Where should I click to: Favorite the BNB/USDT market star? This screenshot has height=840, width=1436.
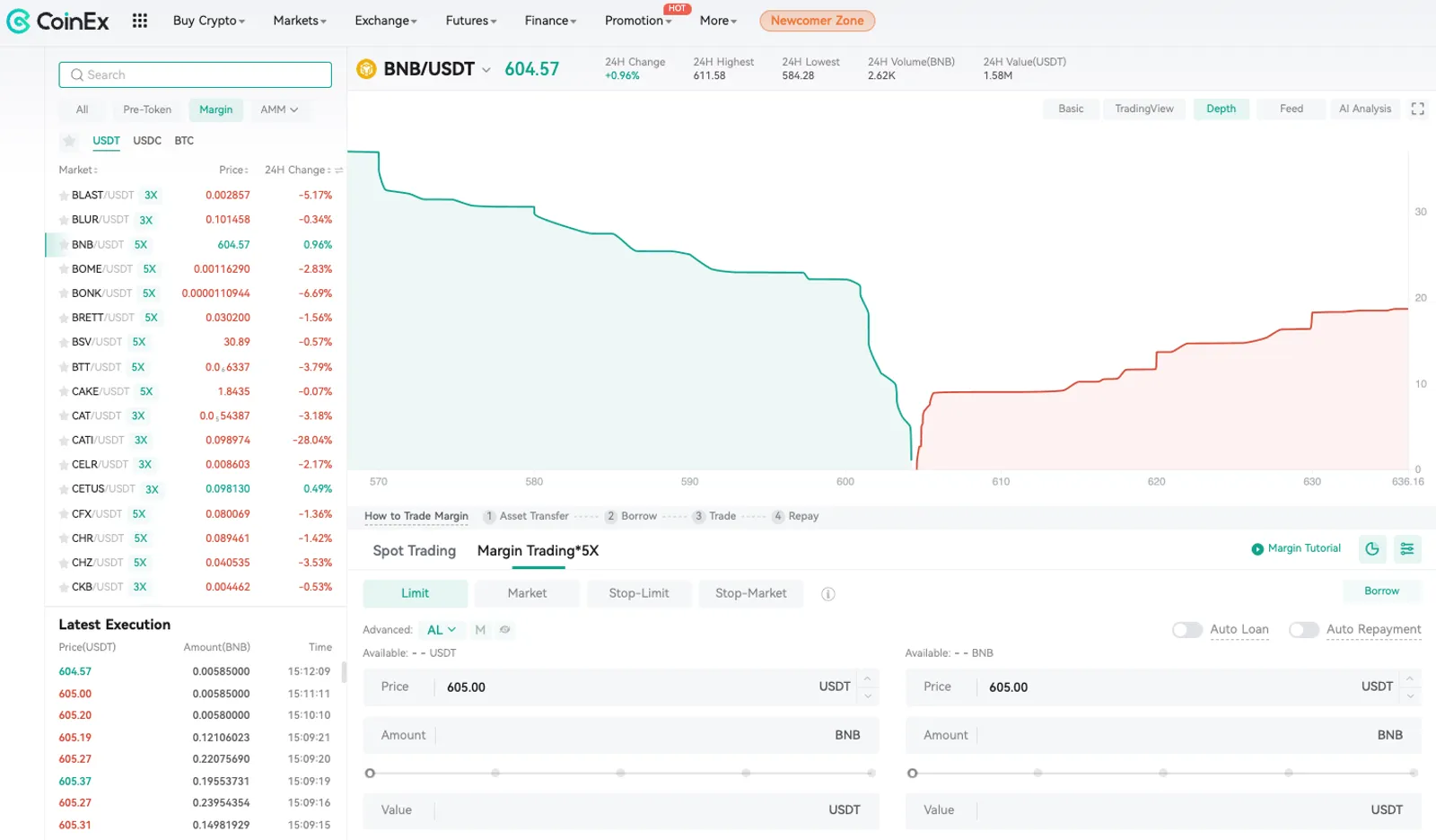point(64,245)
